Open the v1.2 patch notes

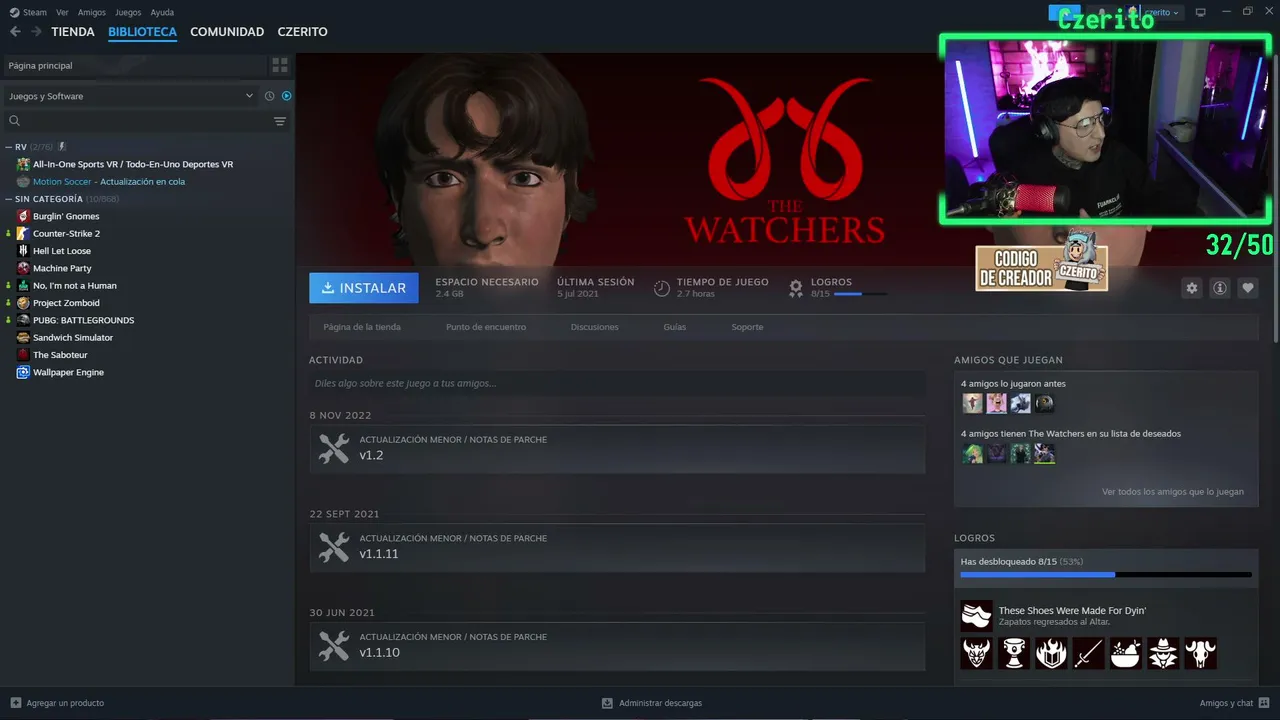click(x=617, y=448)
